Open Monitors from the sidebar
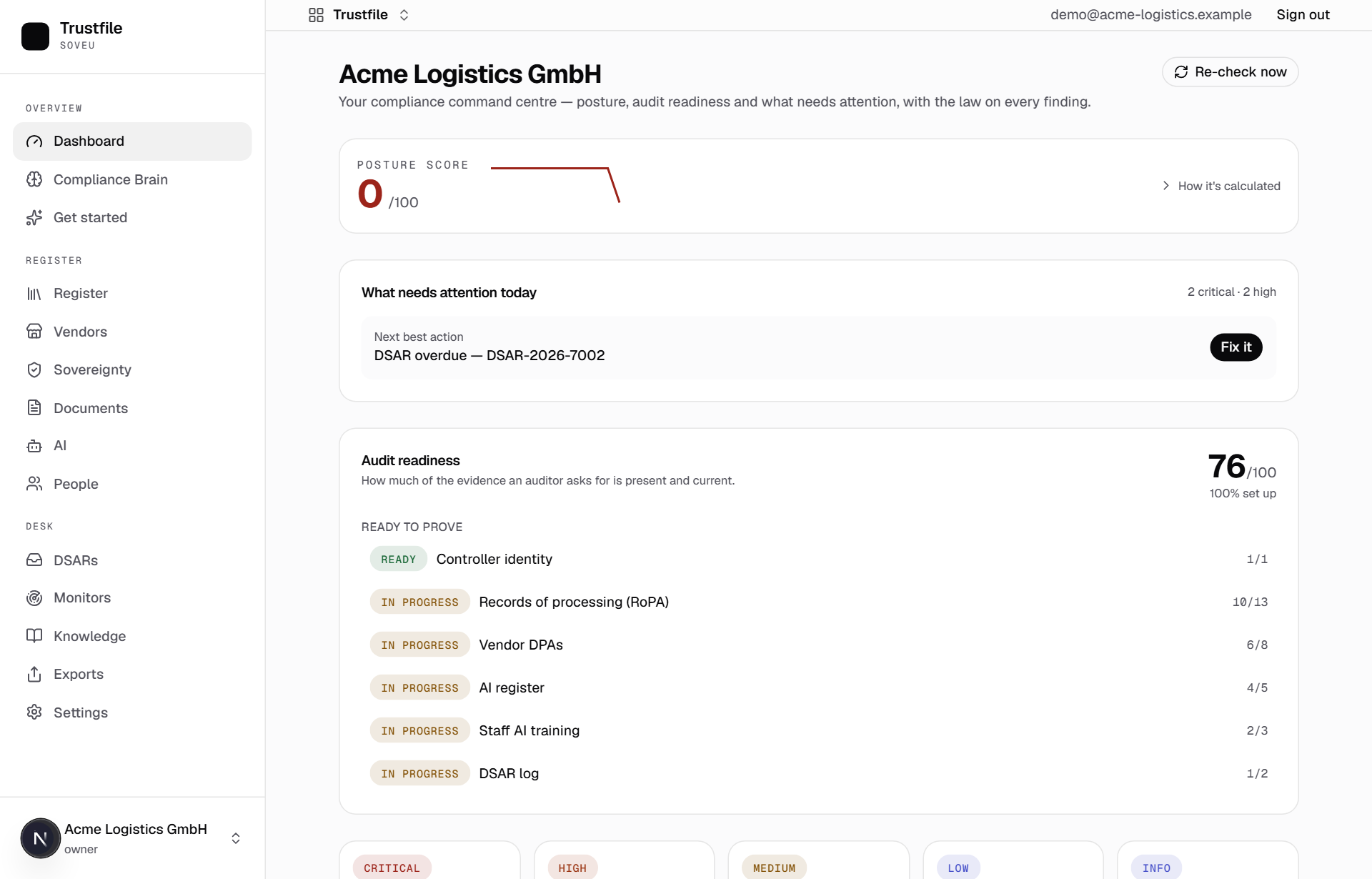The width and height of the screenshot is (1372, 879). point(132,598)
